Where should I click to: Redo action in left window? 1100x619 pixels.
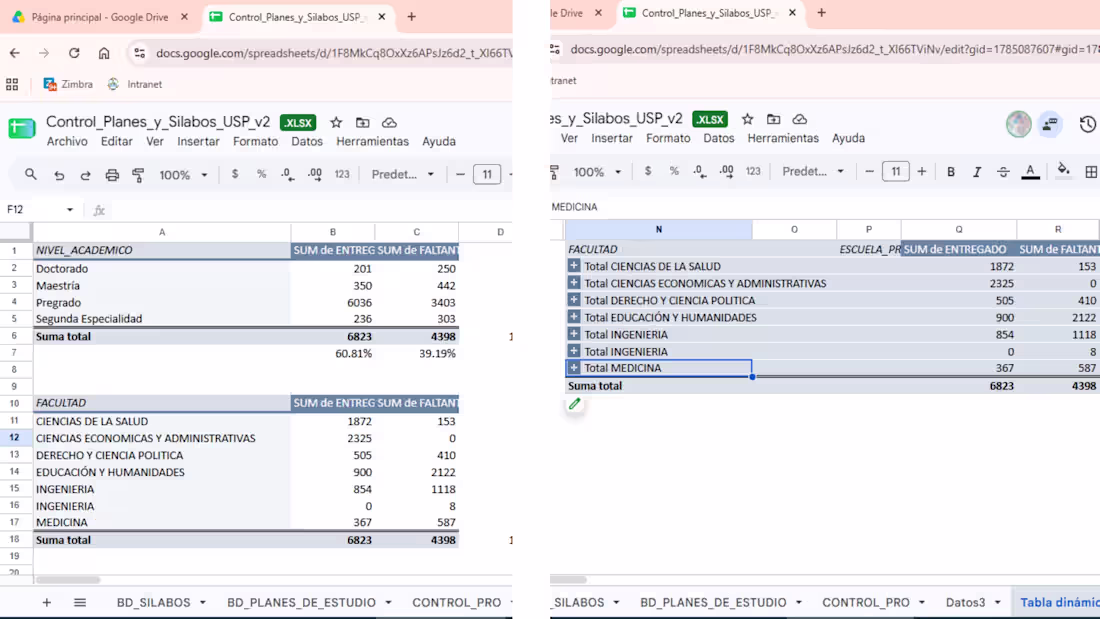[85, 175]
